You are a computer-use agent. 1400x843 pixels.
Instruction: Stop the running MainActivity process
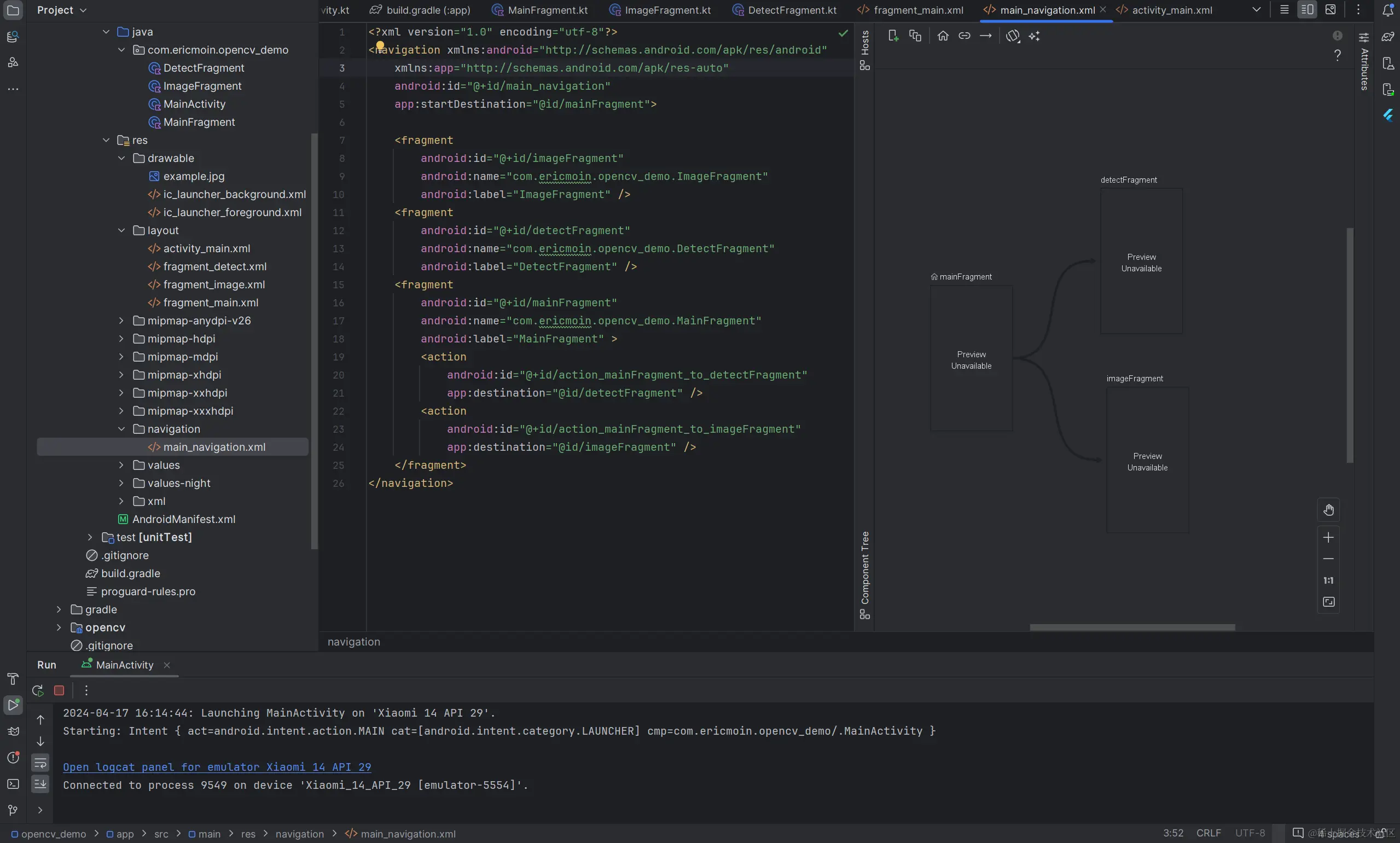coord(59,690)
